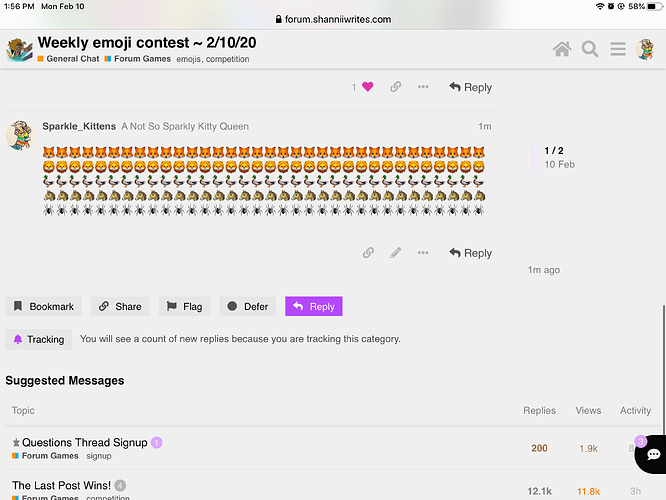
Task: Flag this topic
Action: click(184, 306)
